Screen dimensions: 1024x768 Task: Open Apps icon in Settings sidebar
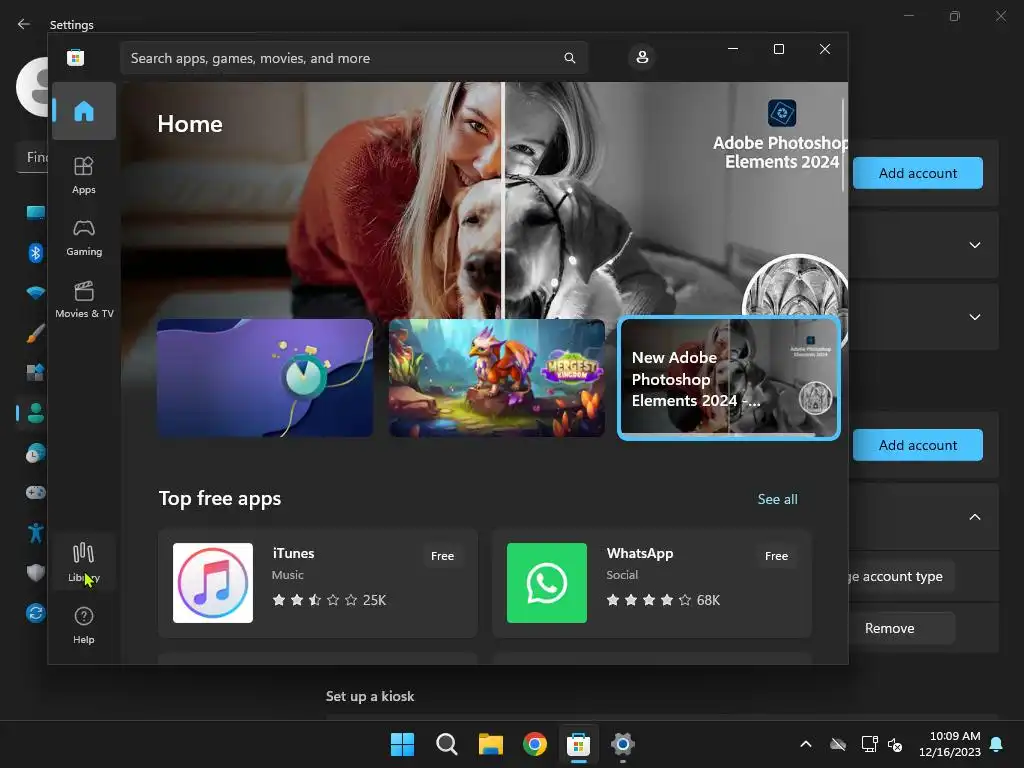pyautogui.click(x=35, y=373)
